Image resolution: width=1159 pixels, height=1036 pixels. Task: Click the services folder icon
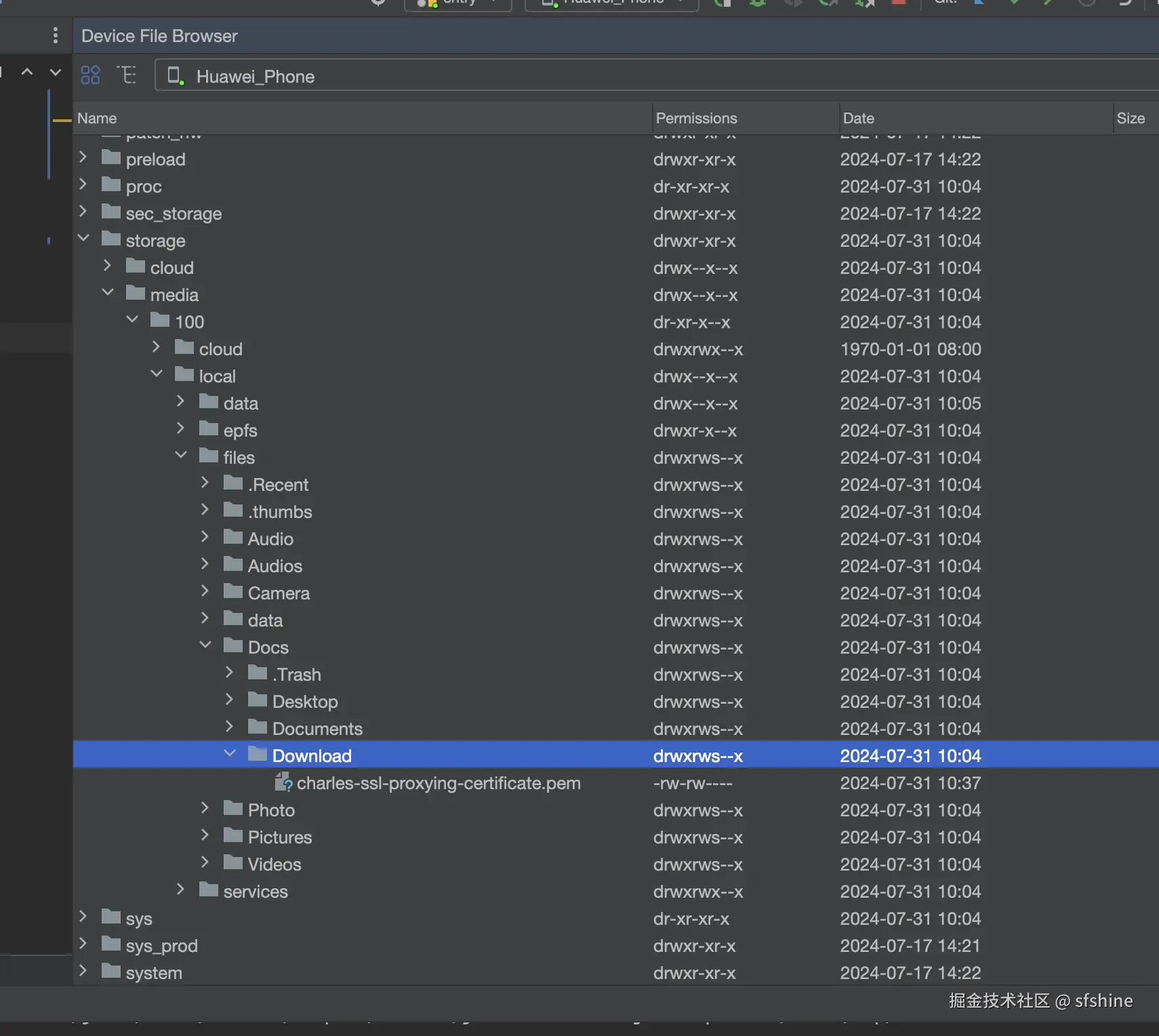coord(209,890)
